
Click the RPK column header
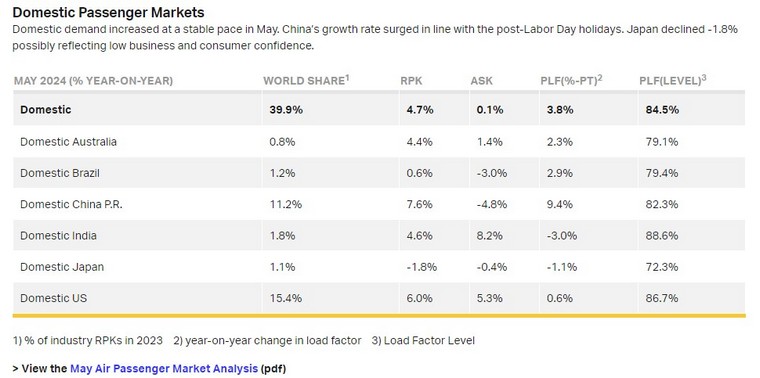point(411,81)
